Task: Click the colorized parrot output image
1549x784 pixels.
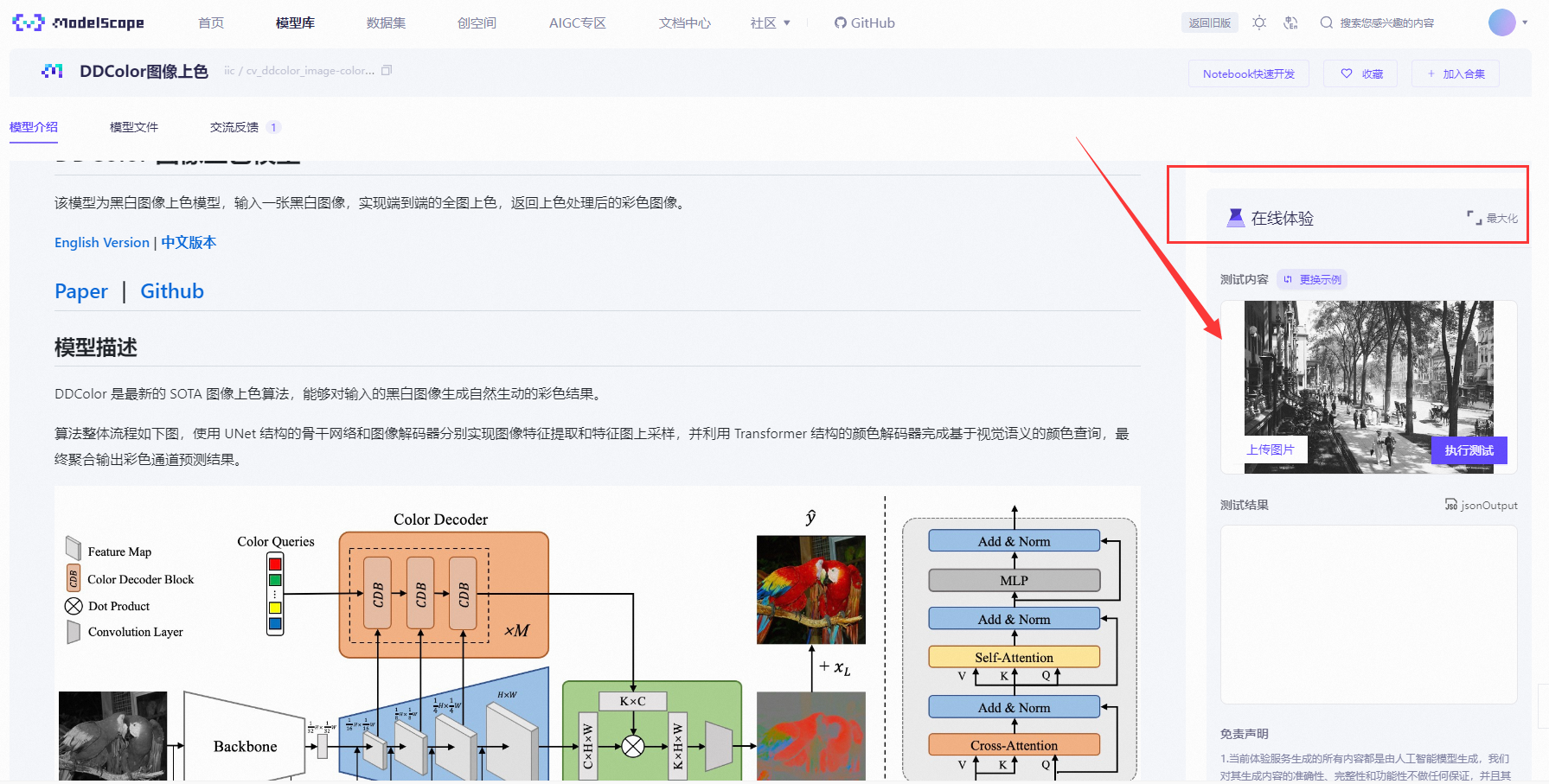Action: pos(811,590)
